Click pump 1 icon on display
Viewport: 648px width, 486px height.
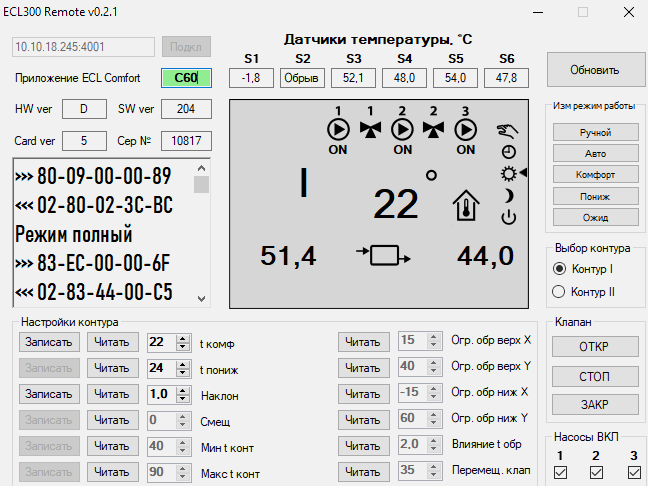(339, 129)
